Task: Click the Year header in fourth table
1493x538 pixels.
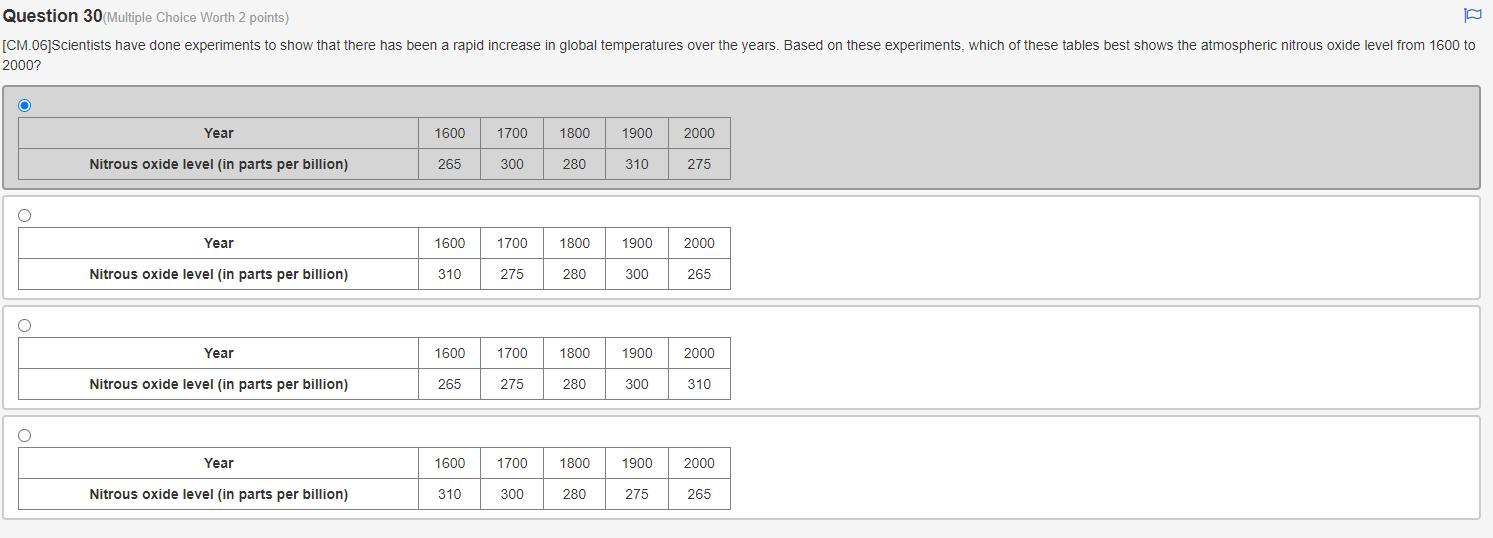Action: (x=219, y=463)
